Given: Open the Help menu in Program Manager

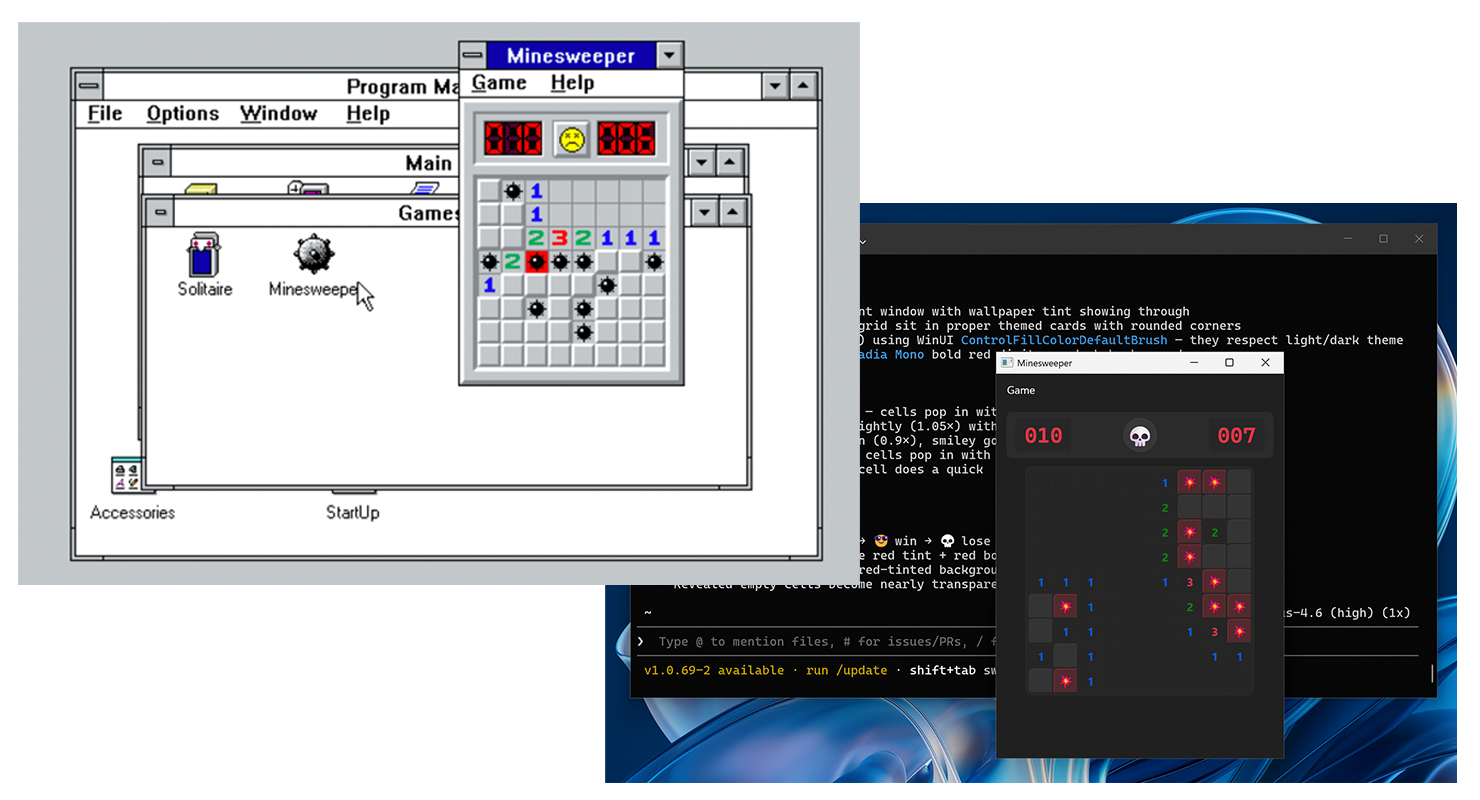Looking at the screenshot, I should (x=368, y=114).
